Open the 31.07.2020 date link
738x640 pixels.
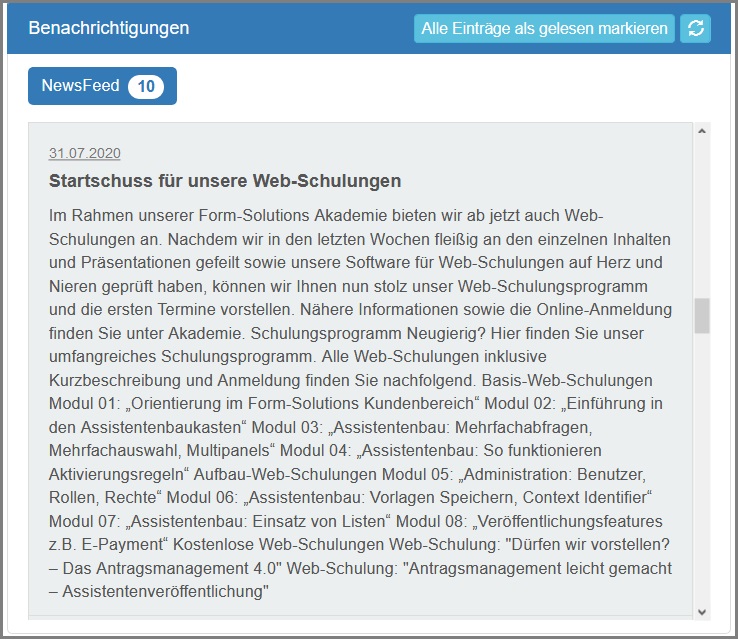(x=85, y=153)
